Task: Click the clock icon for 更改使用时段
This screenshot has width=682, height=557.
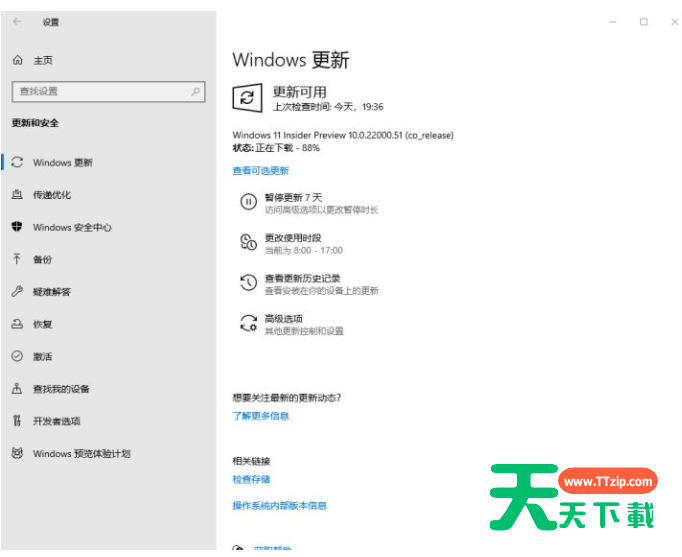Action: (249, 242)
